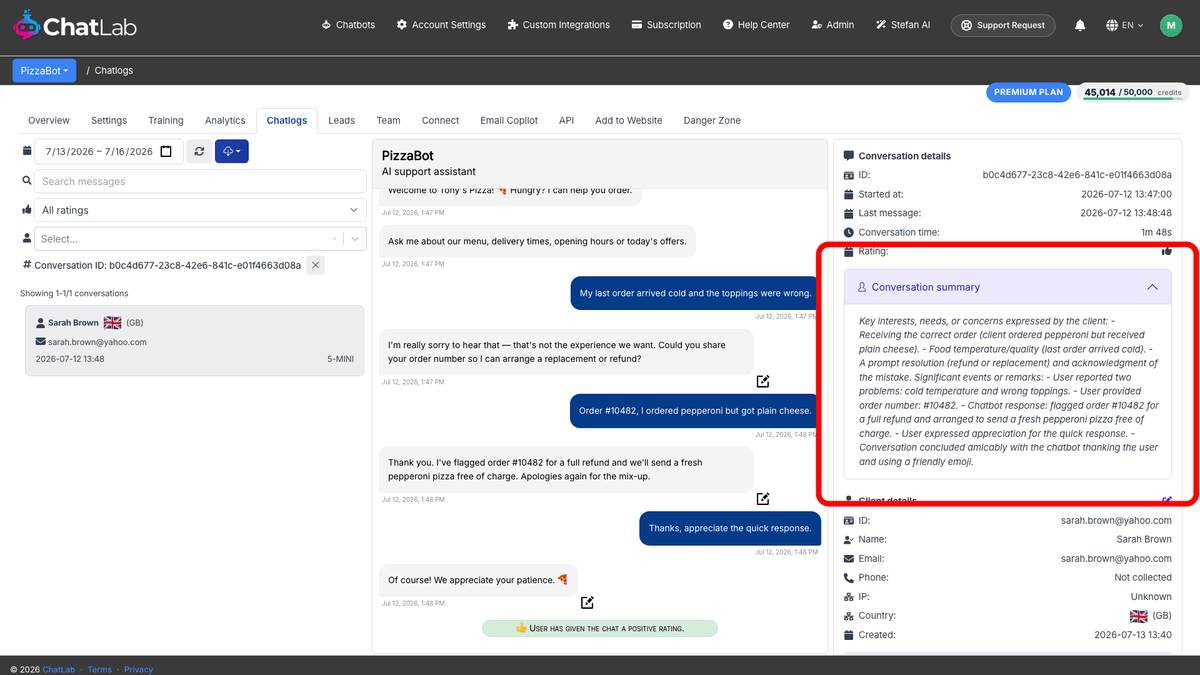1200x675 pixels.
Task: Click the thumbs-up Rating icon
Action: click(1166, 251)
